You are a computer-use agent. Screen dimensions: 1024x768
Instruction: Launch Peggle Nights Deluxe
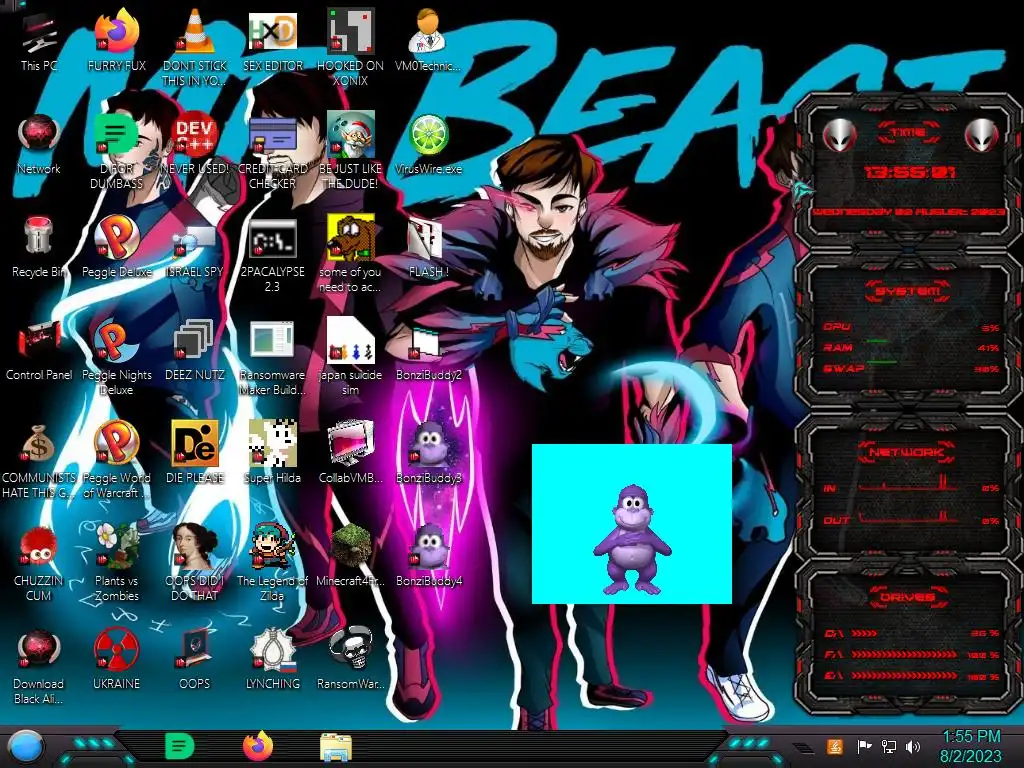coord(116,358)
